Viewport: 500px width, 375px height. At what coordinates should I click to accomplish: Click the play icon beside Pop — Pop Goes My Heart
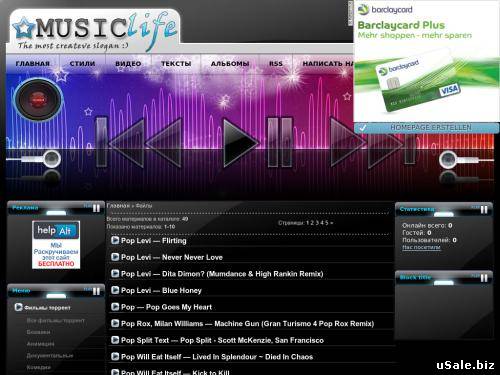pyautogui.click(x=115, y=307)
